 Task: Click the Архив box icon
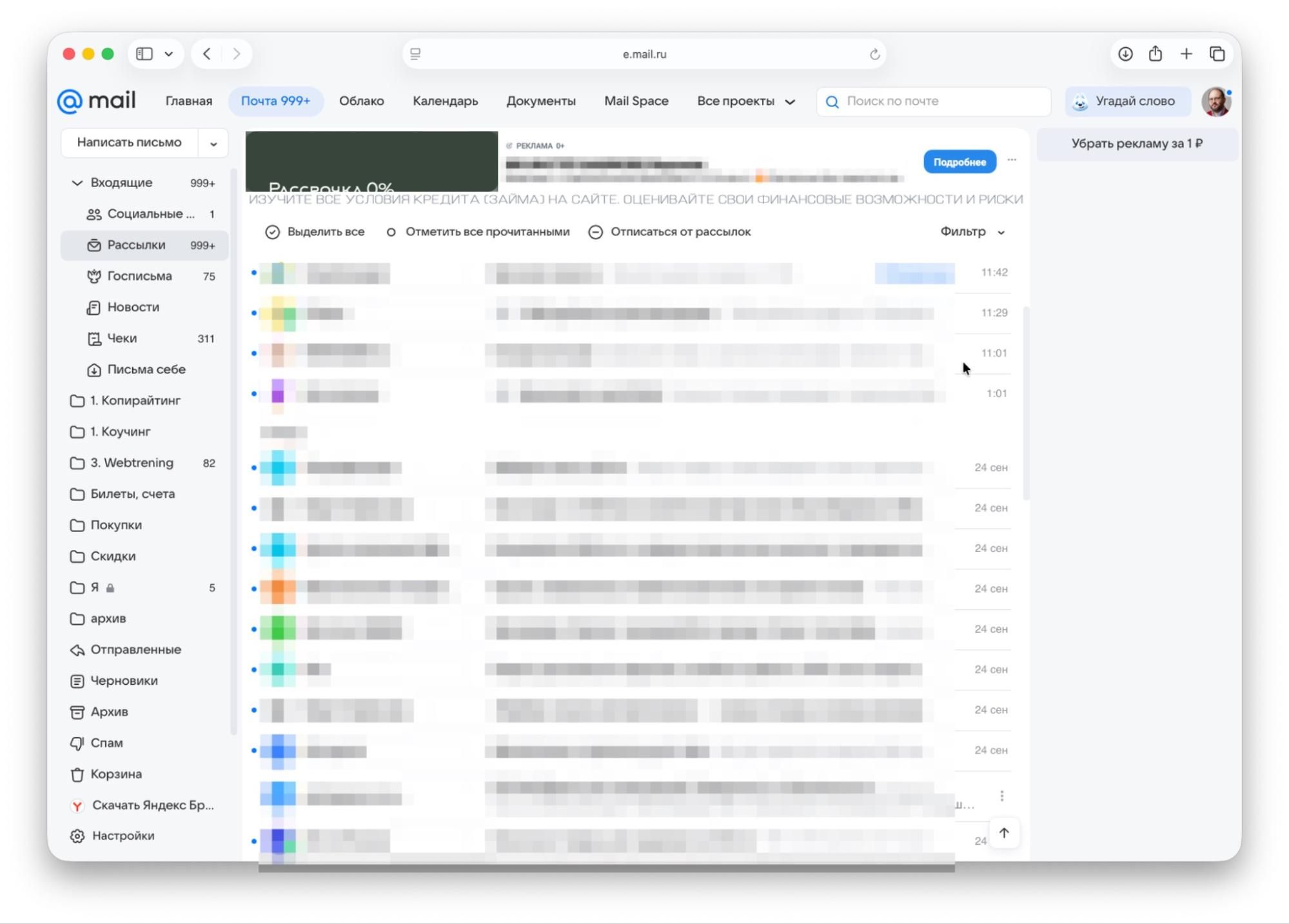[x=77, y=712]
